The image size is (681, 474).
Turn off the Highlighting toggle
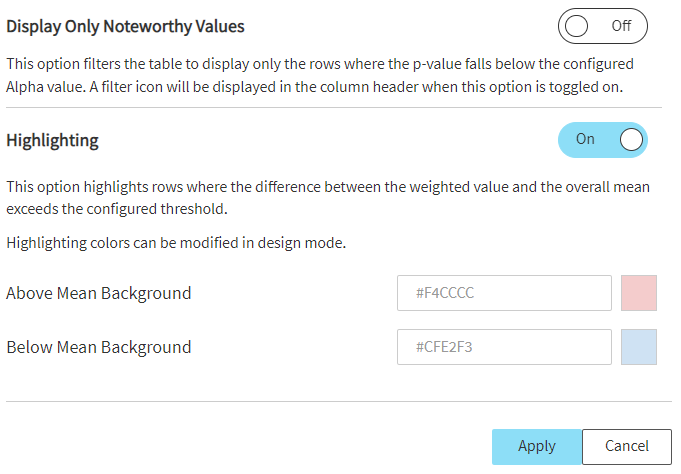pos(602,140)
